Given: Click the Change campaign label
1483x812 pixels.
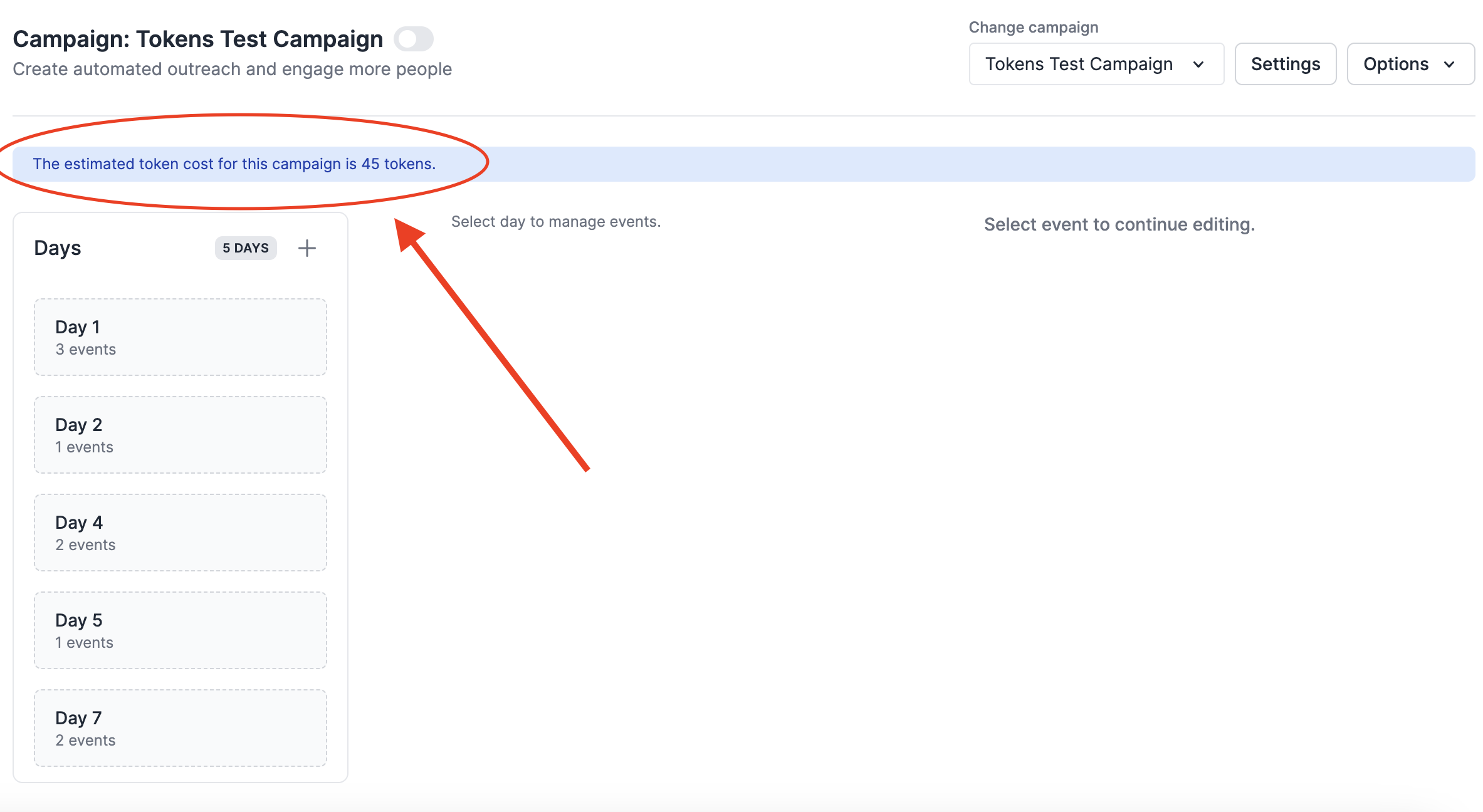Looking at the screenshot, I should pos(1033,28).
